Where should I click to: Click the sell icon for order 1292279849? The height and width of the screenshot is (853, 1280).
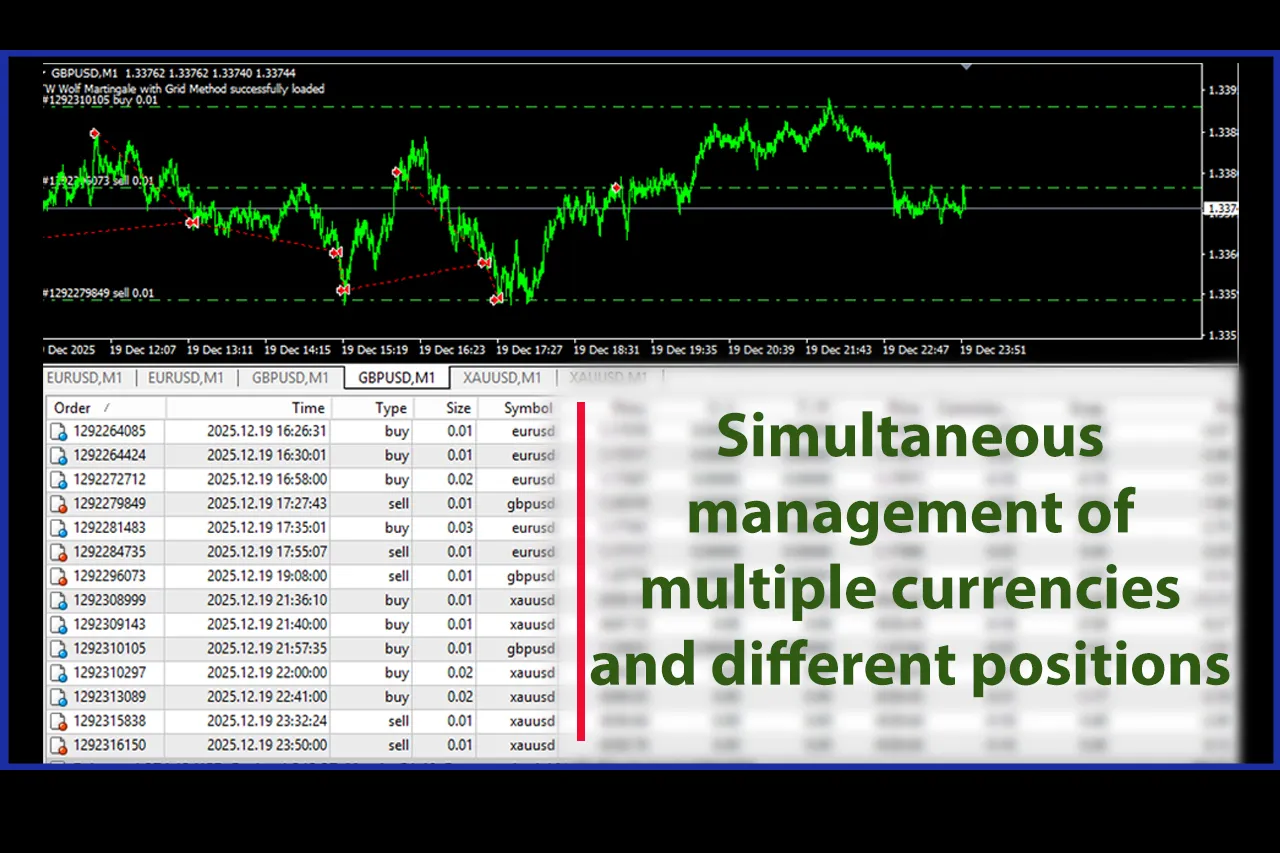[x=59, y=504]
